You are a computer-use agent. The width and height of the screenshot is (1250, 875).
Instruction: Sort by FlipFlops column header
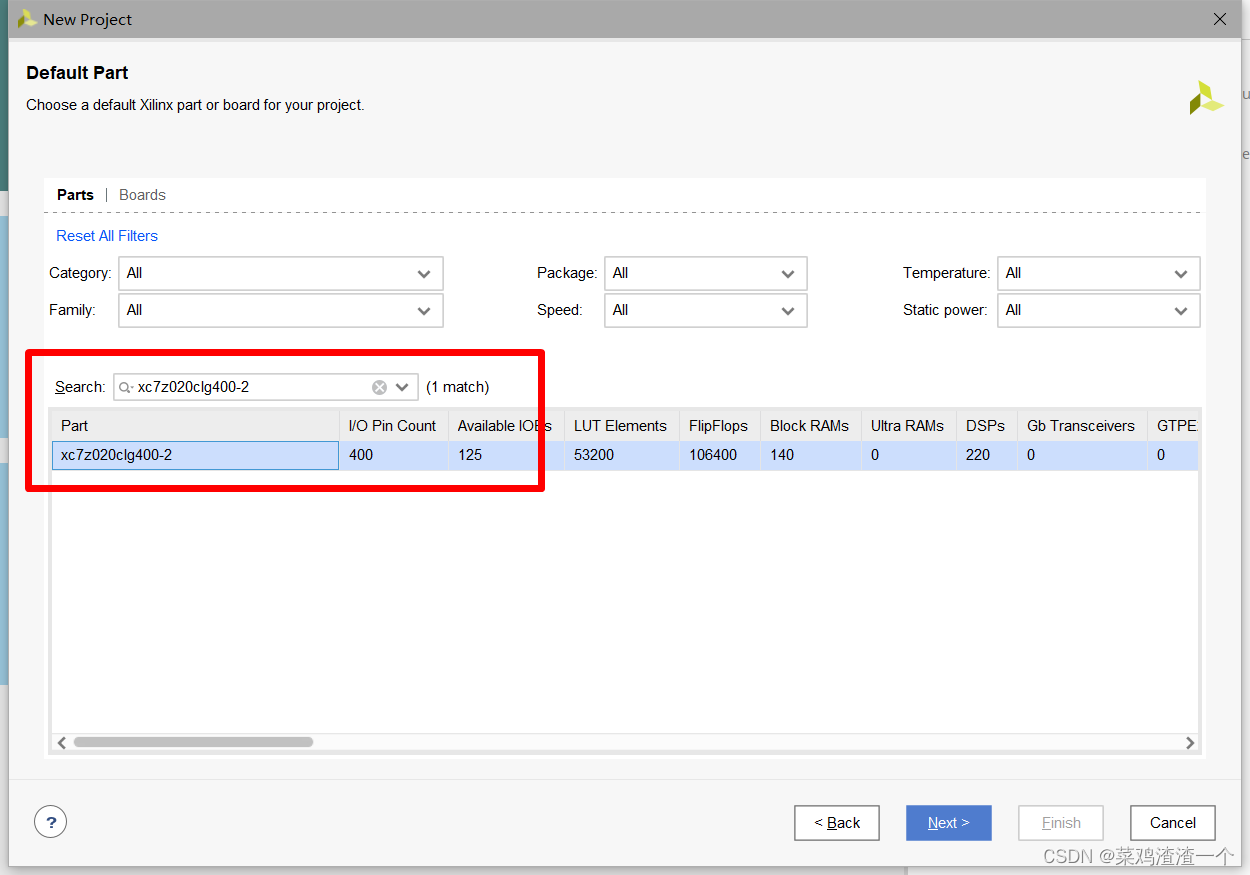(719, 426)
